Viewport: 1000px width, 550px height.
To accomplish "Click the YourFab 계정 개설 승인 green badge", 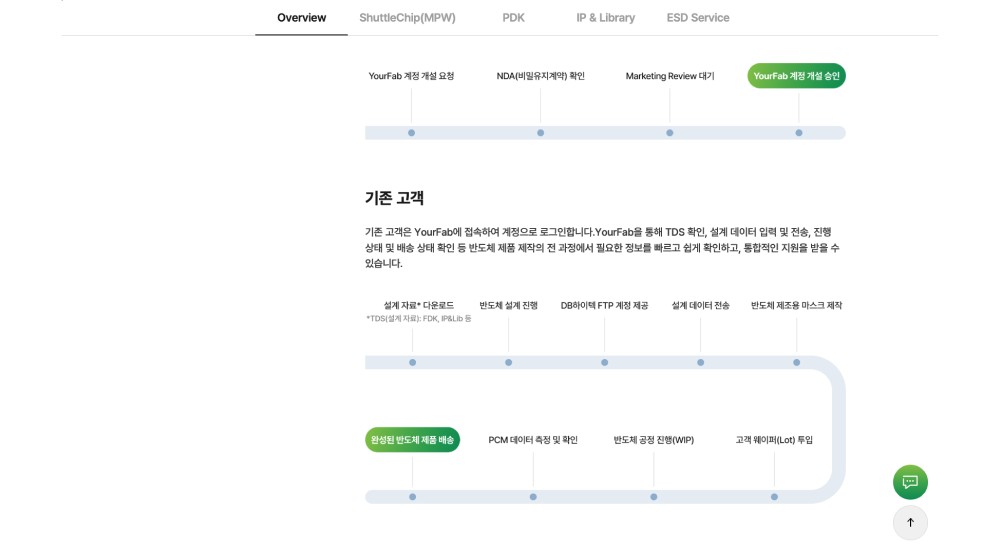I will [x=797, y=76].
